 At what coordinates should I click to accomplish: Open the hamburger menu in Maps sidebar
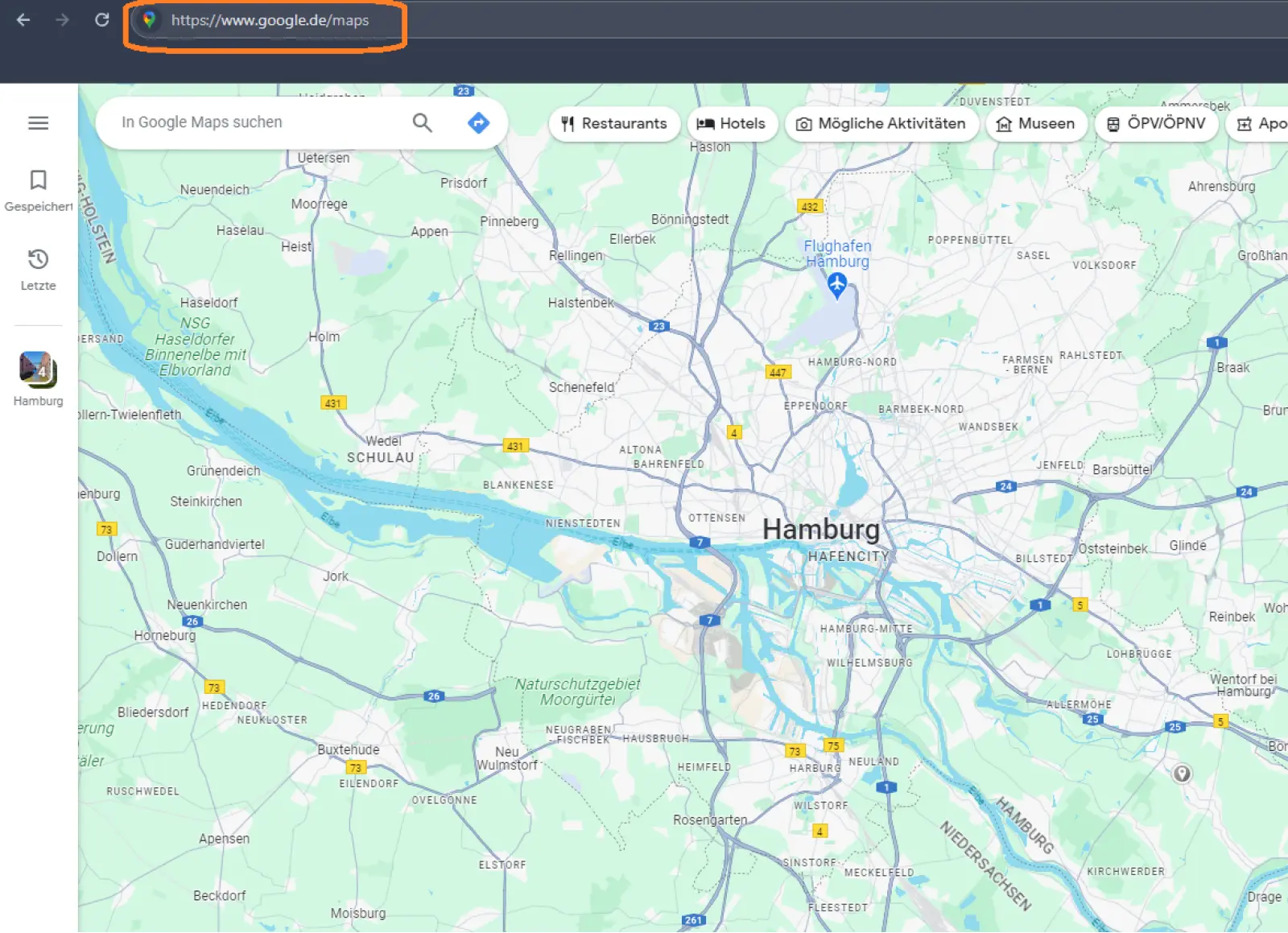click(38, 123)
